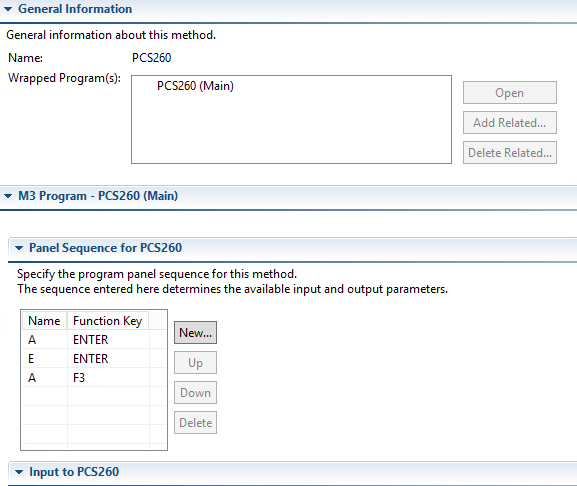Click the Panel Sequence for PCS260 title
The image size is (577, 486).
tap(105, 248)
